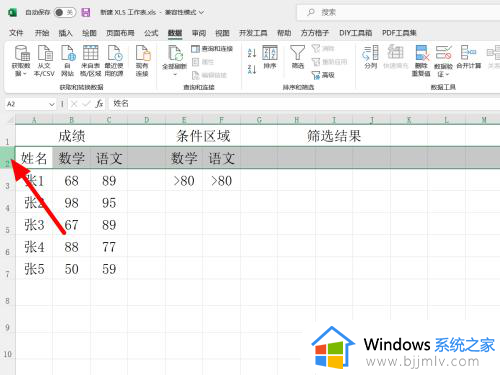Viewport: 500px width, 375px height.
Task: Click the Sort A to Z ascending icon
Action: click(x=252, y=53)
